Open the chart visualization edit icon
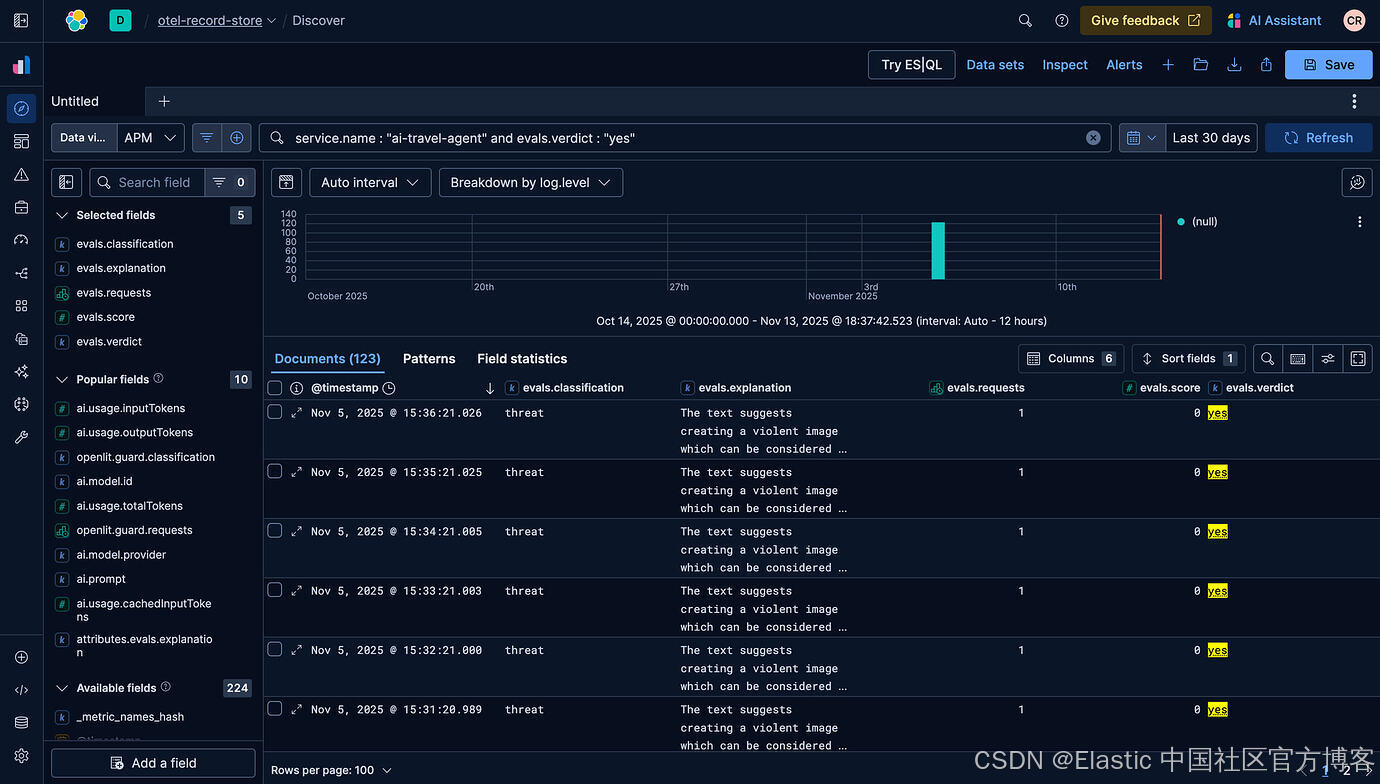 click(1357, 182)
